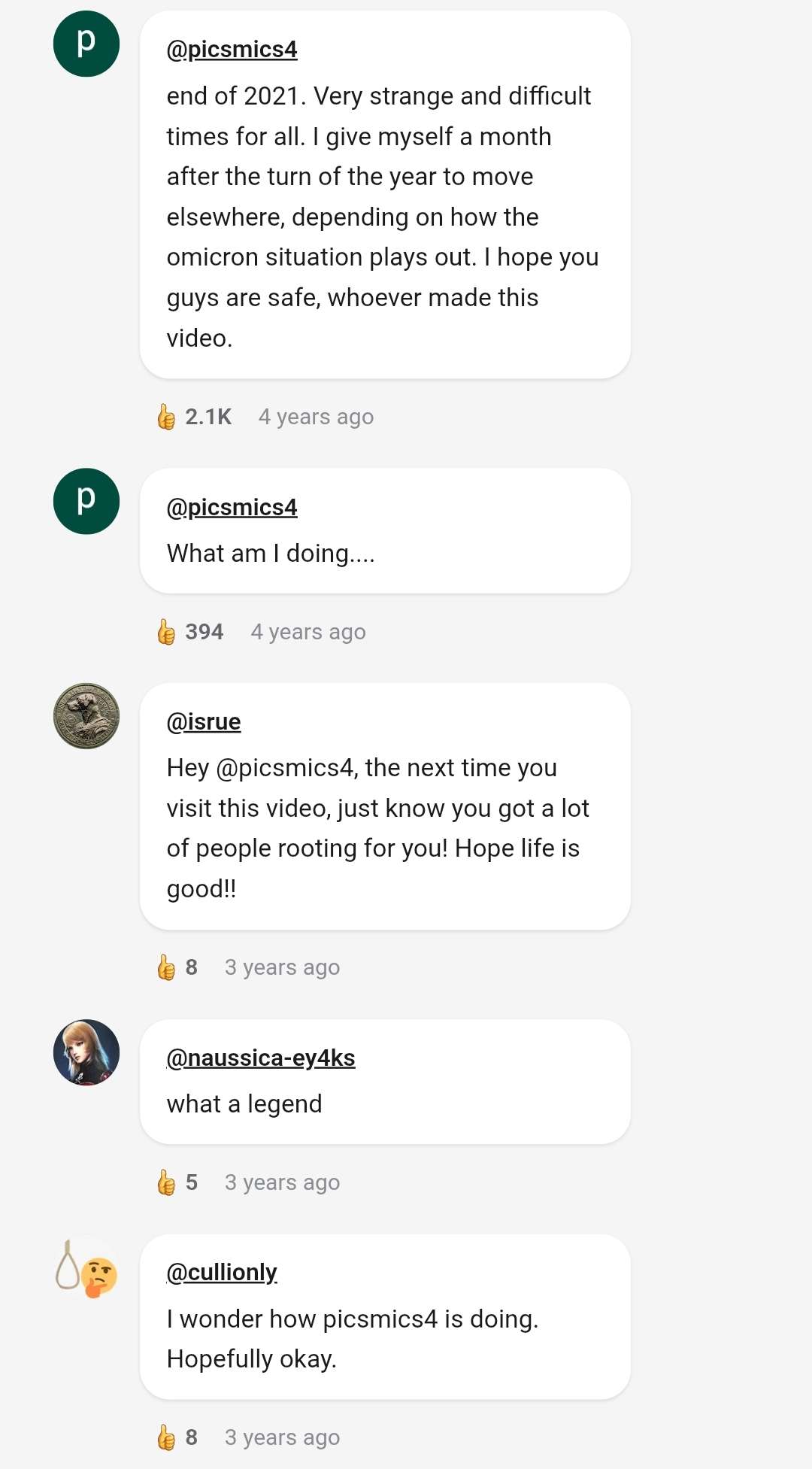
Task: Open @picsmics4's profile via their avatar
Action: [x=86, y=44]
